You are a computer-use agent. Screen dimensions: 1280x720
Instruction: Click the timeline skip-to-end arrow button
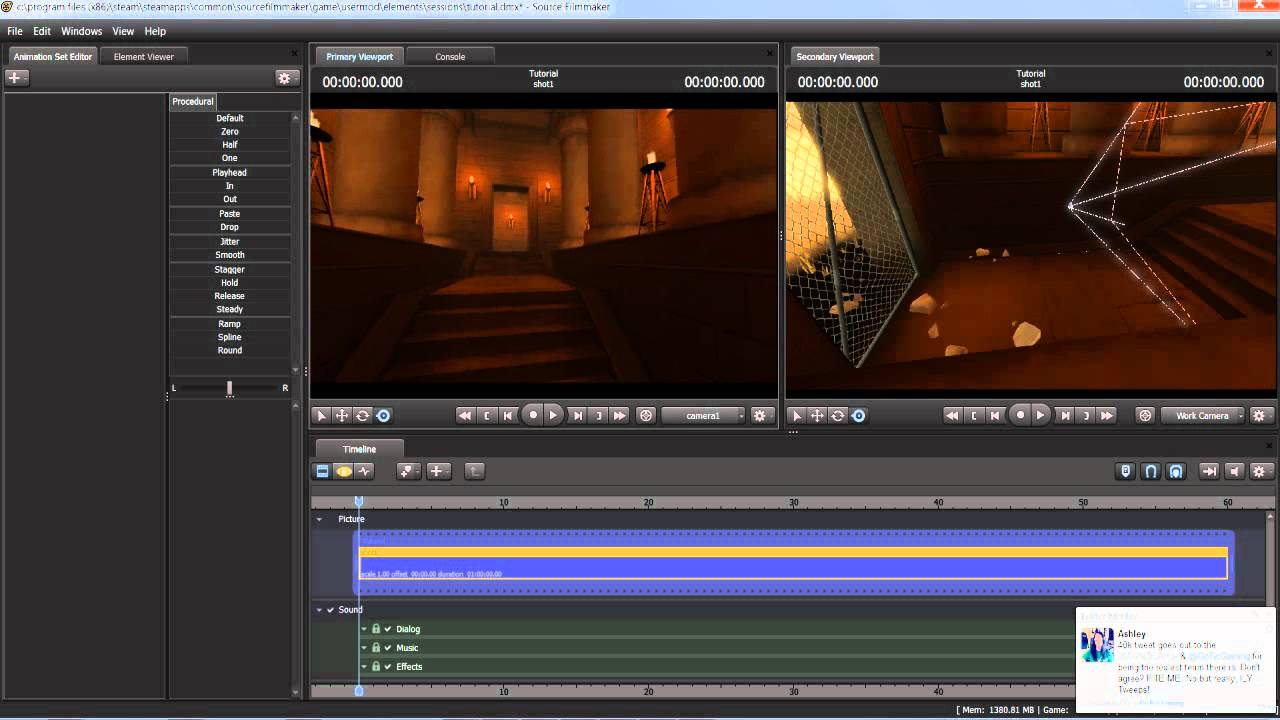coord(1209,471)
